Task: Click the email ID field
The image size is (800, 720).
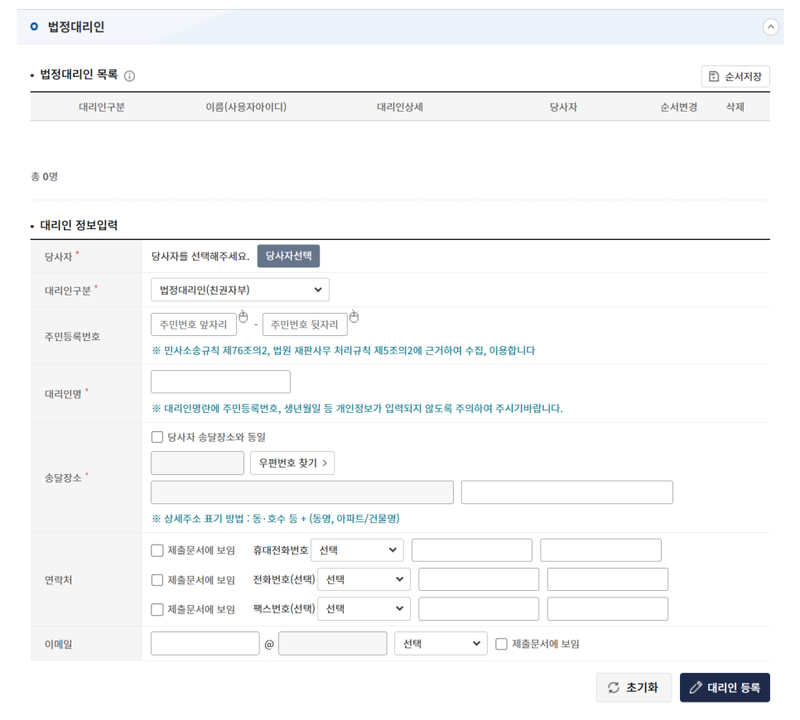Action: coord(205,643)
